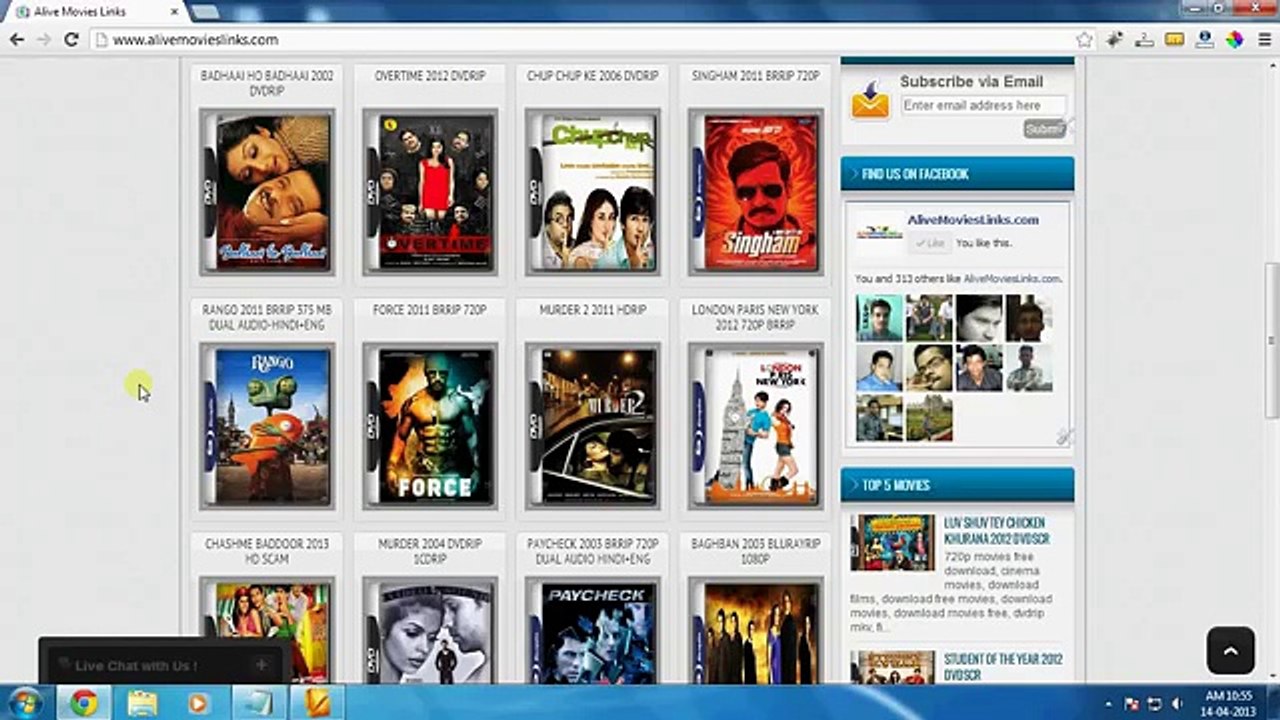This screenshot has height=720, width=1280.
Task: Open the Murder 2 movie poster
Action: pos(593,426)
